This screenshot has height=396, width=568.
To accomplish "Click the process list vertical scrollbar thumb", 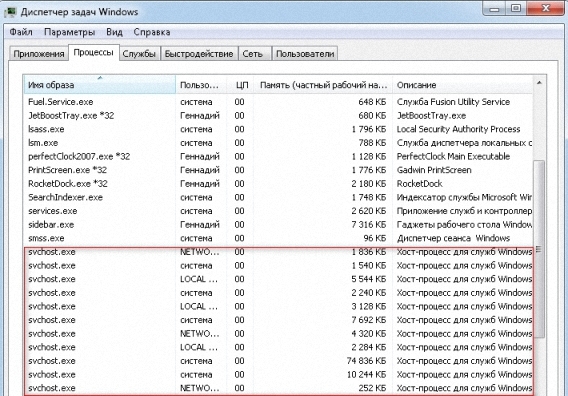I will (x=539, y=249).
